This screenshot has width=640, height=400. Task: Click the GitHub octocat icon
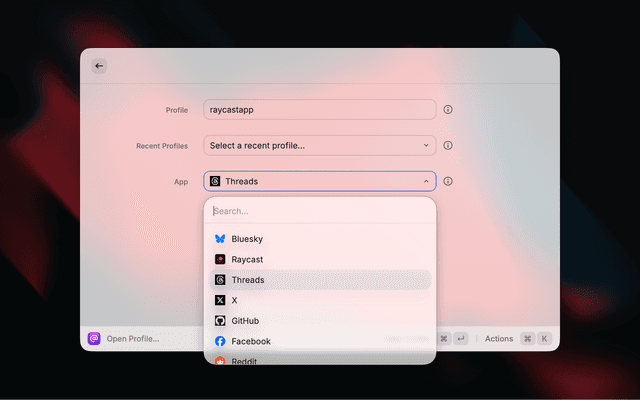click(x=220, y=321)
